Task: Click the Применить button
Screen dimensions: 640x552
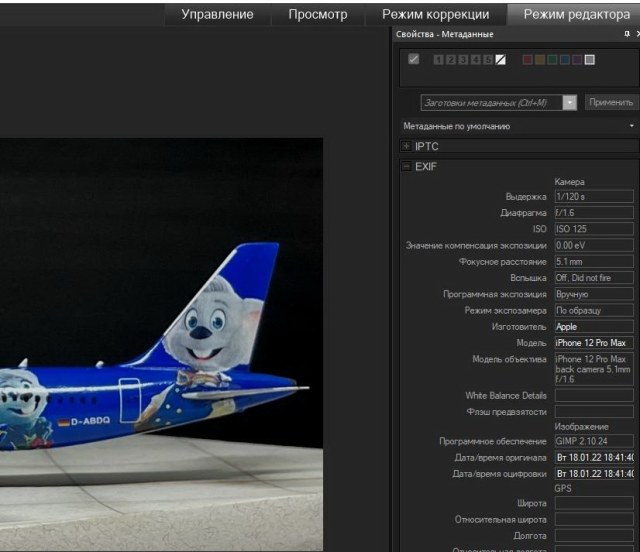Action: [x=610, y=102]
